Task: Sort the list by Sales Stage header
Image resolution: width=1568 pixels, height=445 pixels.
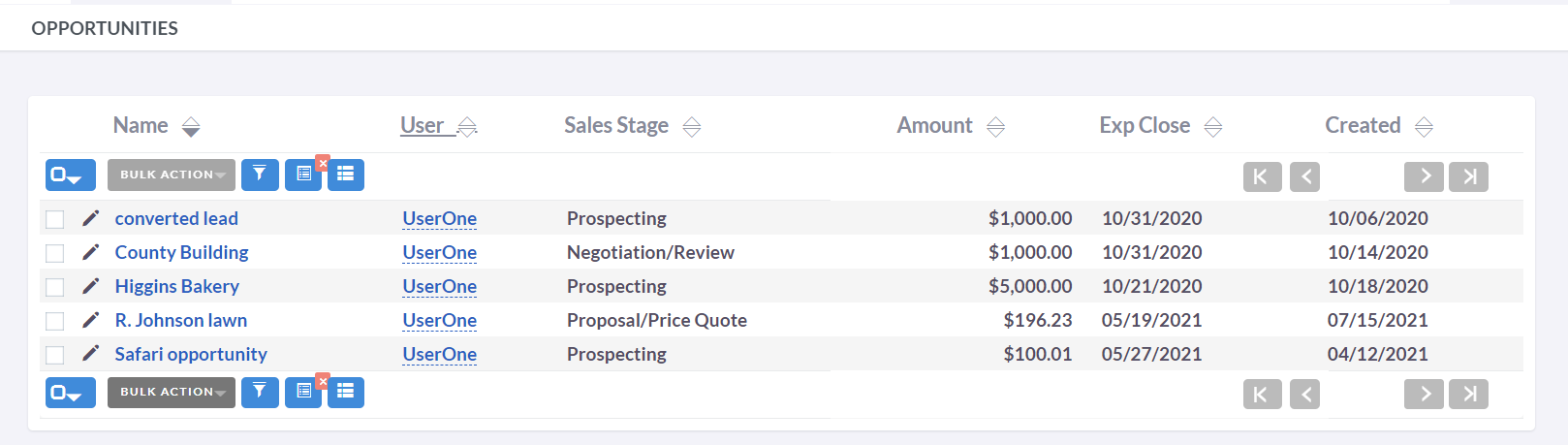Action: (x=616, y=126)
